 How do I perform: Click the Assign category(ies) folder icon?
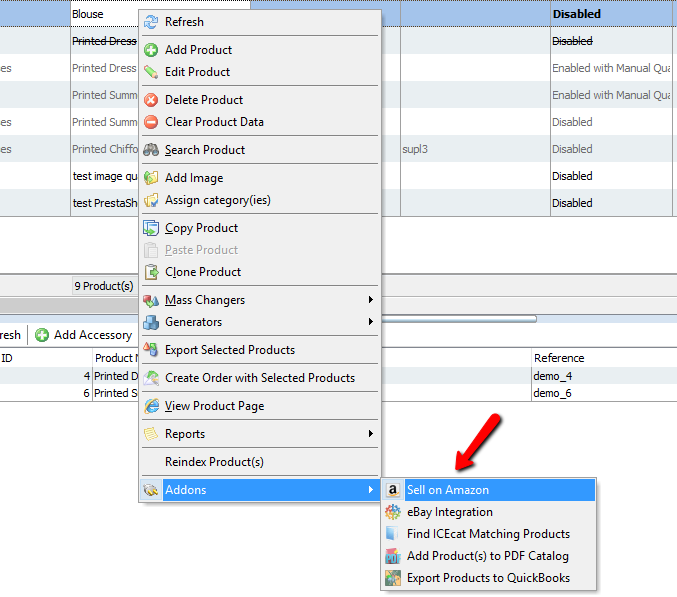151,200
